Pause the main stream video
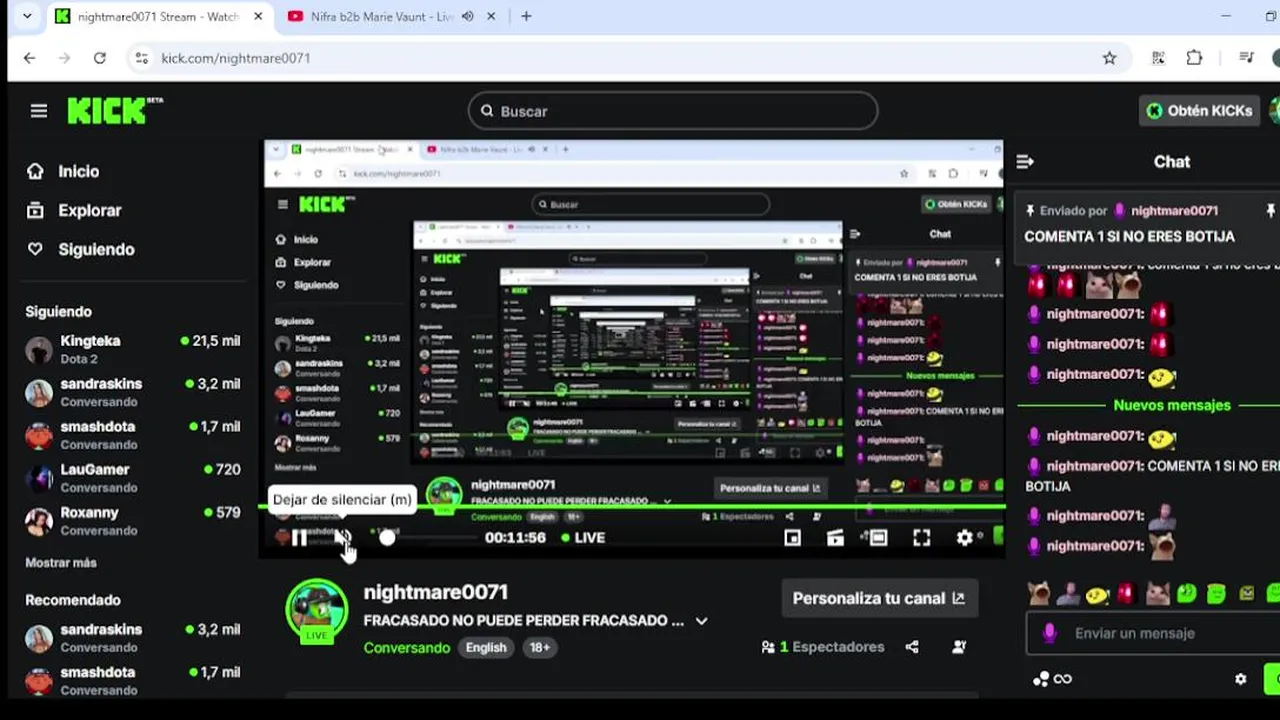 pos(299,538)
